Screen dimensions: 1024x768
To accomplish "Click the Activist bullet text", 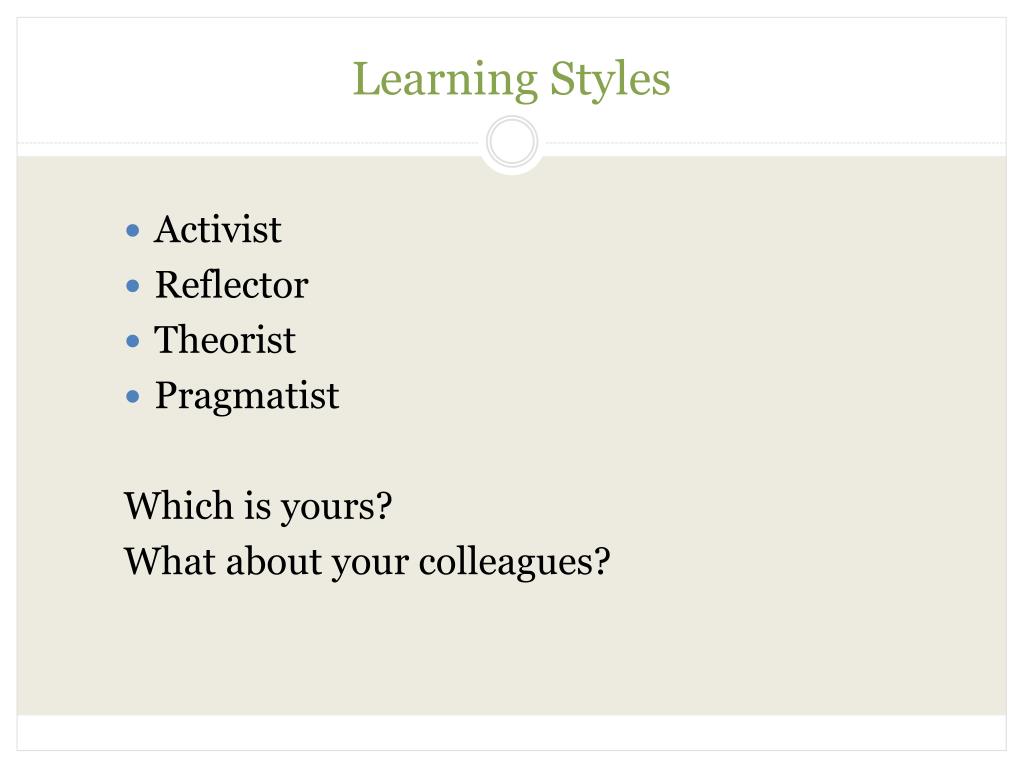I will [217, 229].
